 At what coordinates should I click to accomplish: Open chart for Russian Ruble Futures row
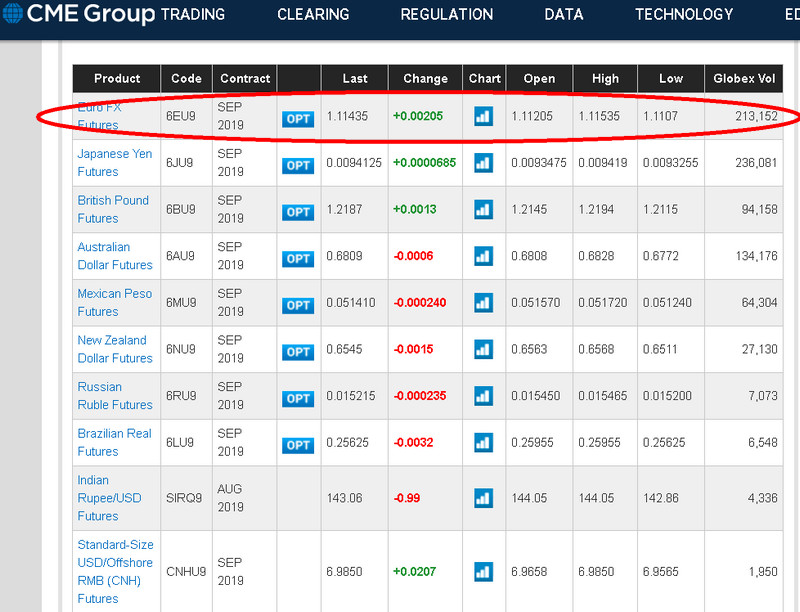pos(483,396)
